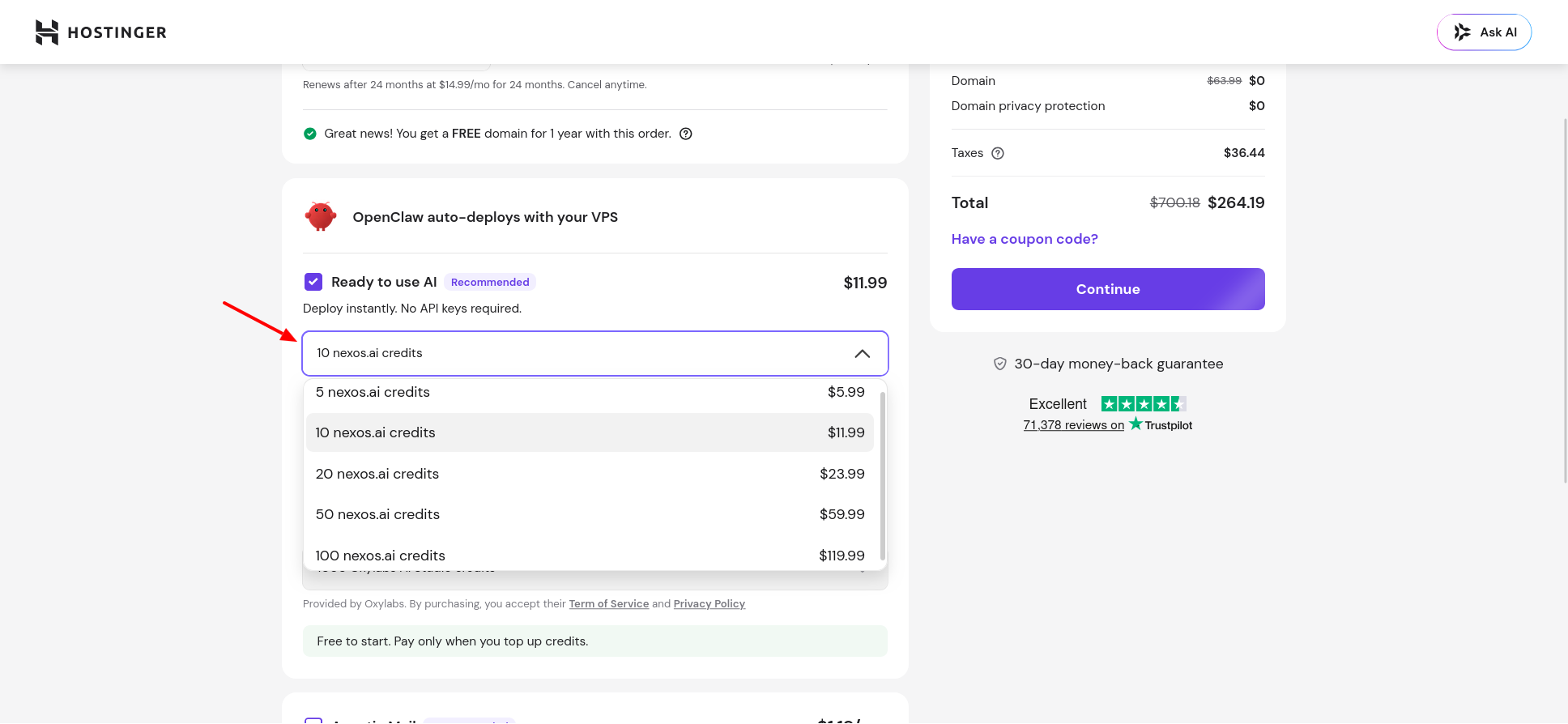Open the Privacy Policy link

[709, 604]
